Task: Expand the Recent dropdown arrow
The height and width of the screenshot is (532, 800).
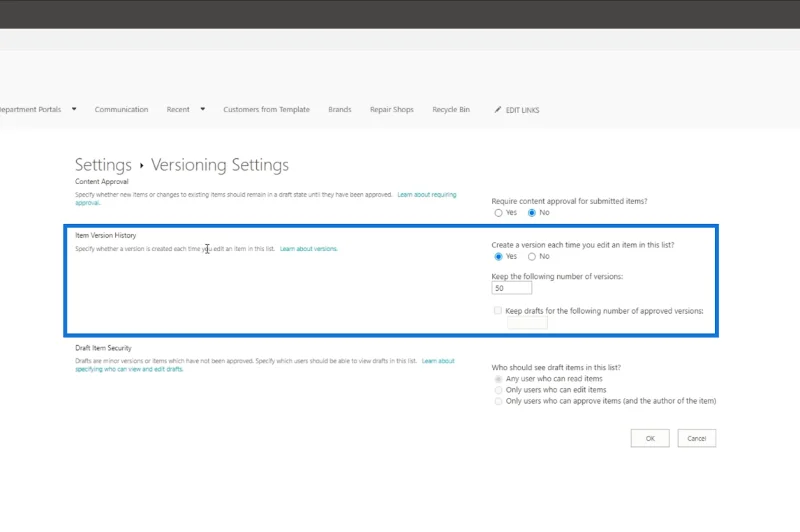Action: [x=203, y=109]
